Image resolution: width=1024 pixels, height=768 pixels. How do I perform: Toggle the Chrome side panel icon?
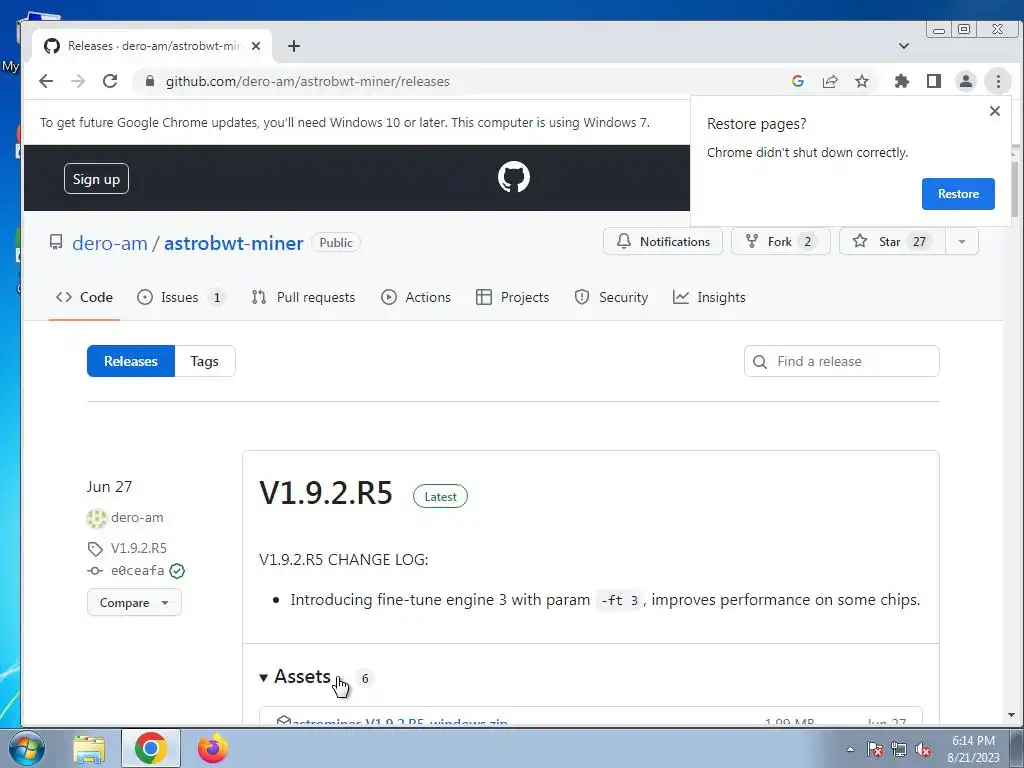[934, 81]
